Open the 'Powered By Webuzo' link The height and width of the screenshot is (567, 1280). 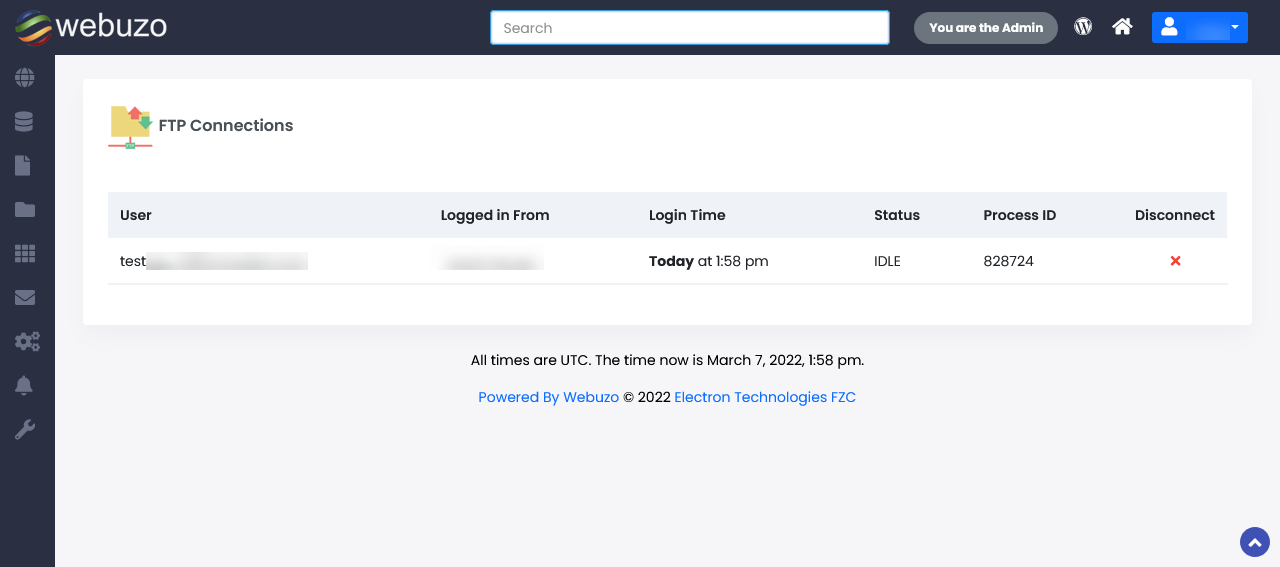pos(548,397)
